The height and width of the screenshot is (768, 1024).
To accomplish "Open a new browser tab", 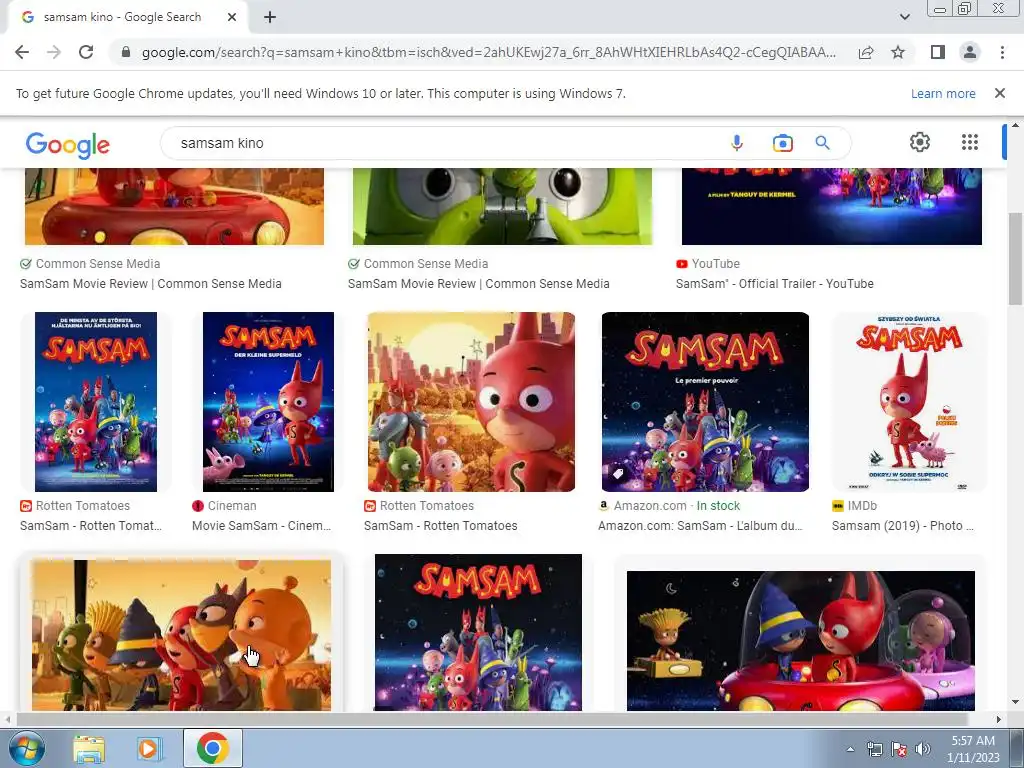I will [x=270, y=18].
